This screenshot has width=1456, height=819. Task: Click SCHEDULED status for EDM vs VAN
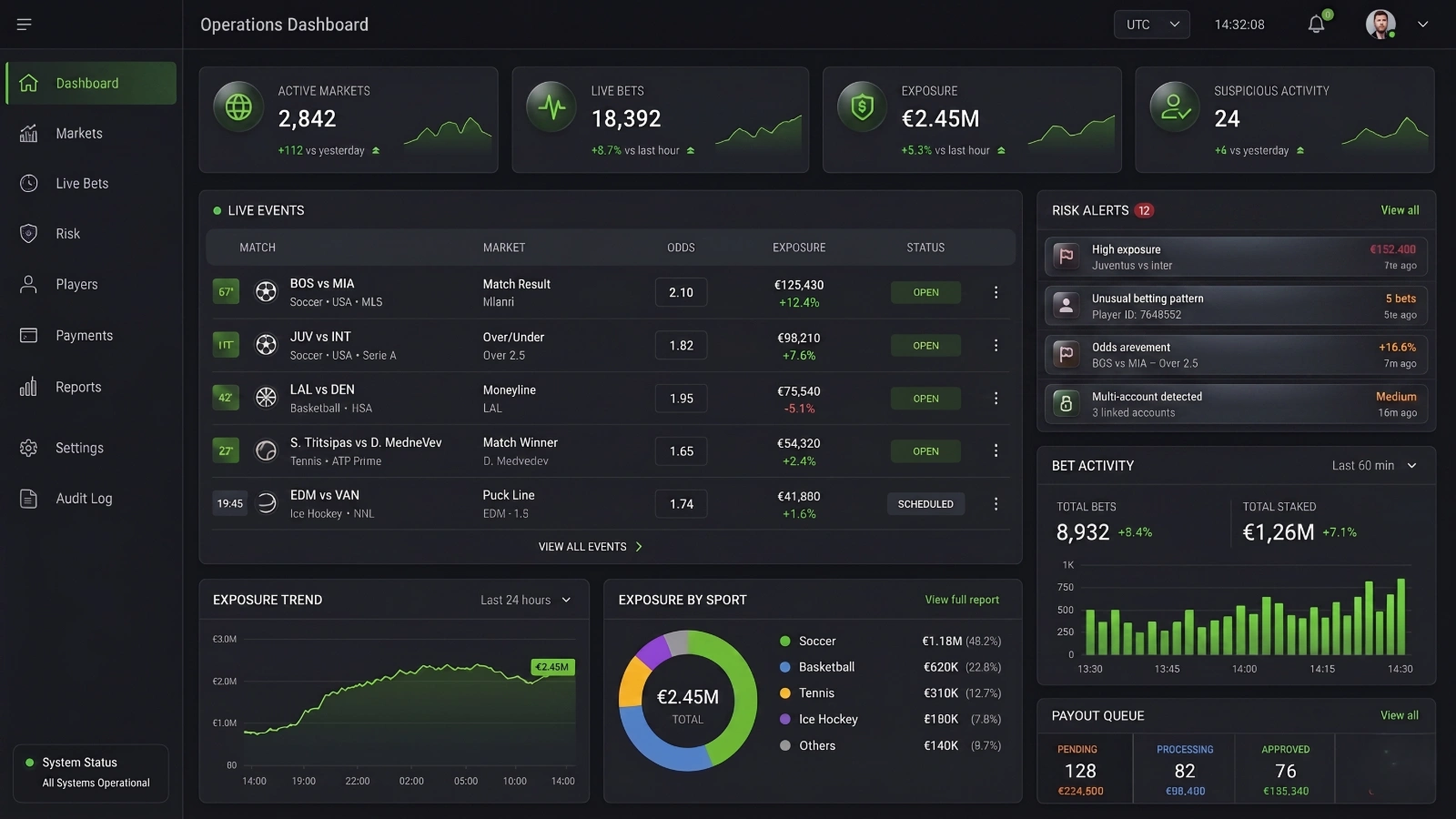pyautogui.click(x=925, y=503)
